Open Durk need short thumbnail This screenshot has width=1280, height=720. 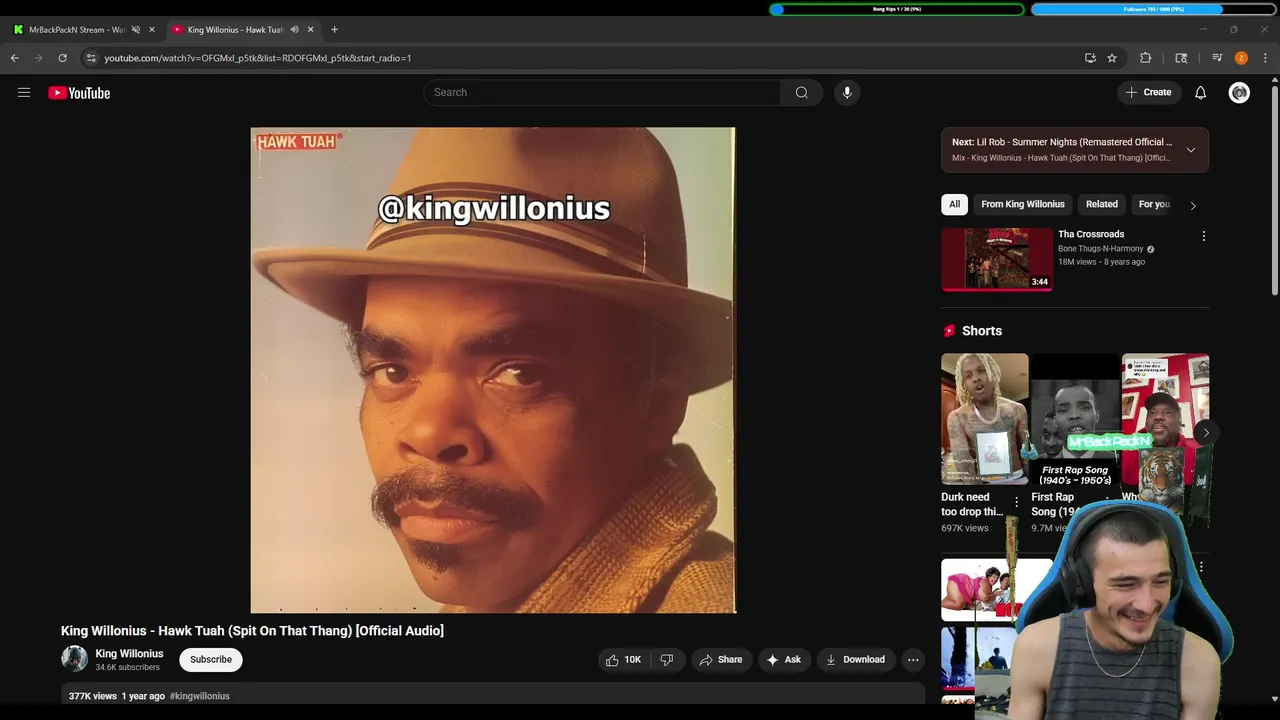coord(984,419)
